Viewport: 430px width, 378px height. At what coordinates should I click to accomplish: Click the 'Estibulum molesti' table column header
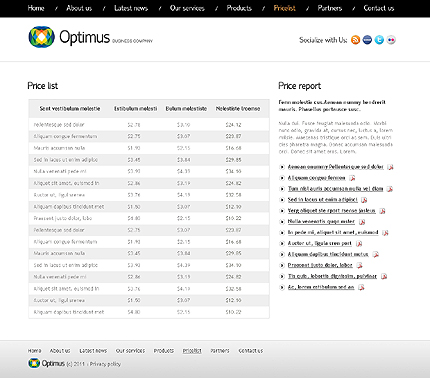136,109
